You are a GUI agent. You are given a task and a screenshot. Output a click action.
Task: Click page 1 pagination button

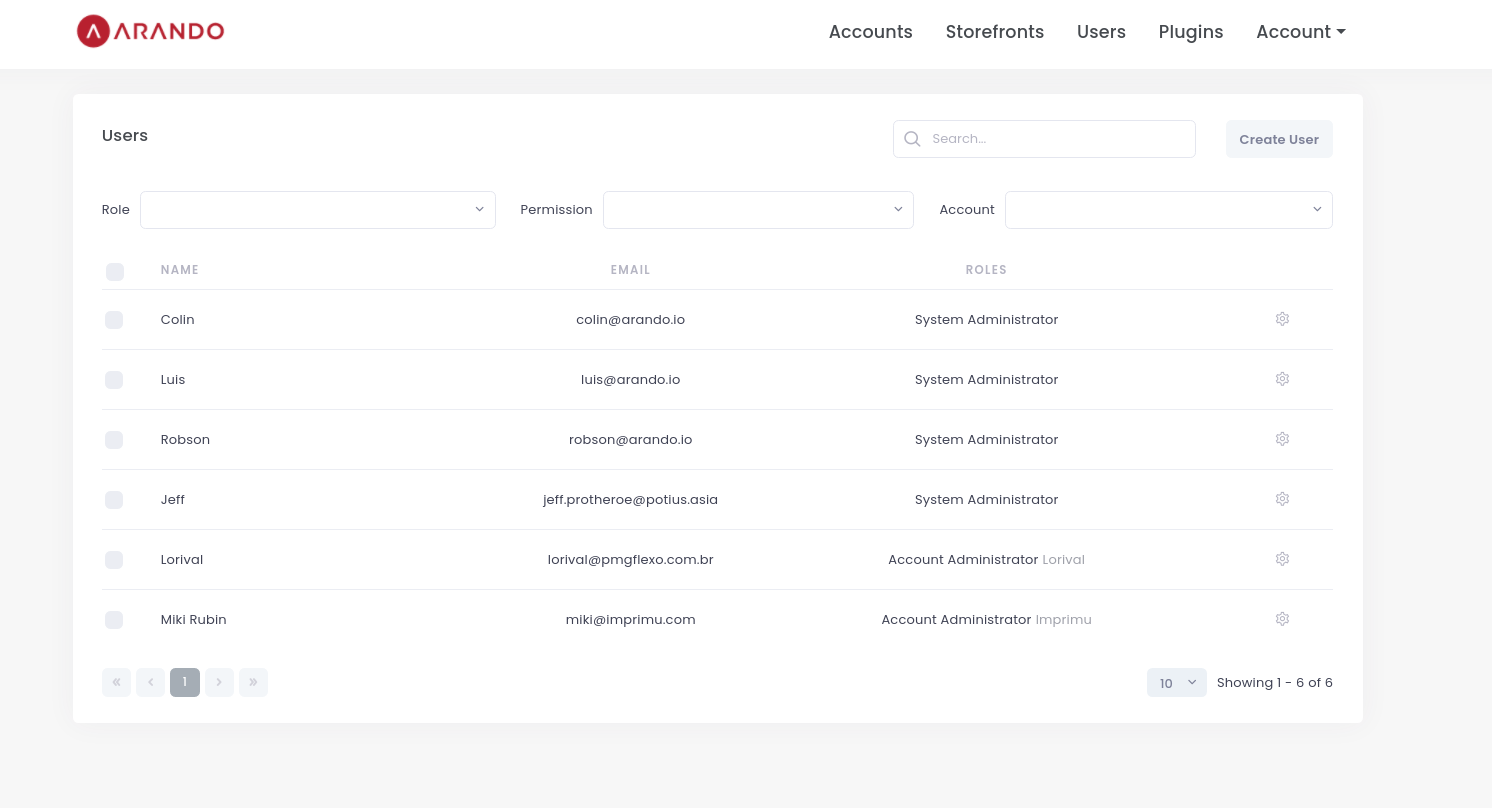(x=185, y=682)
